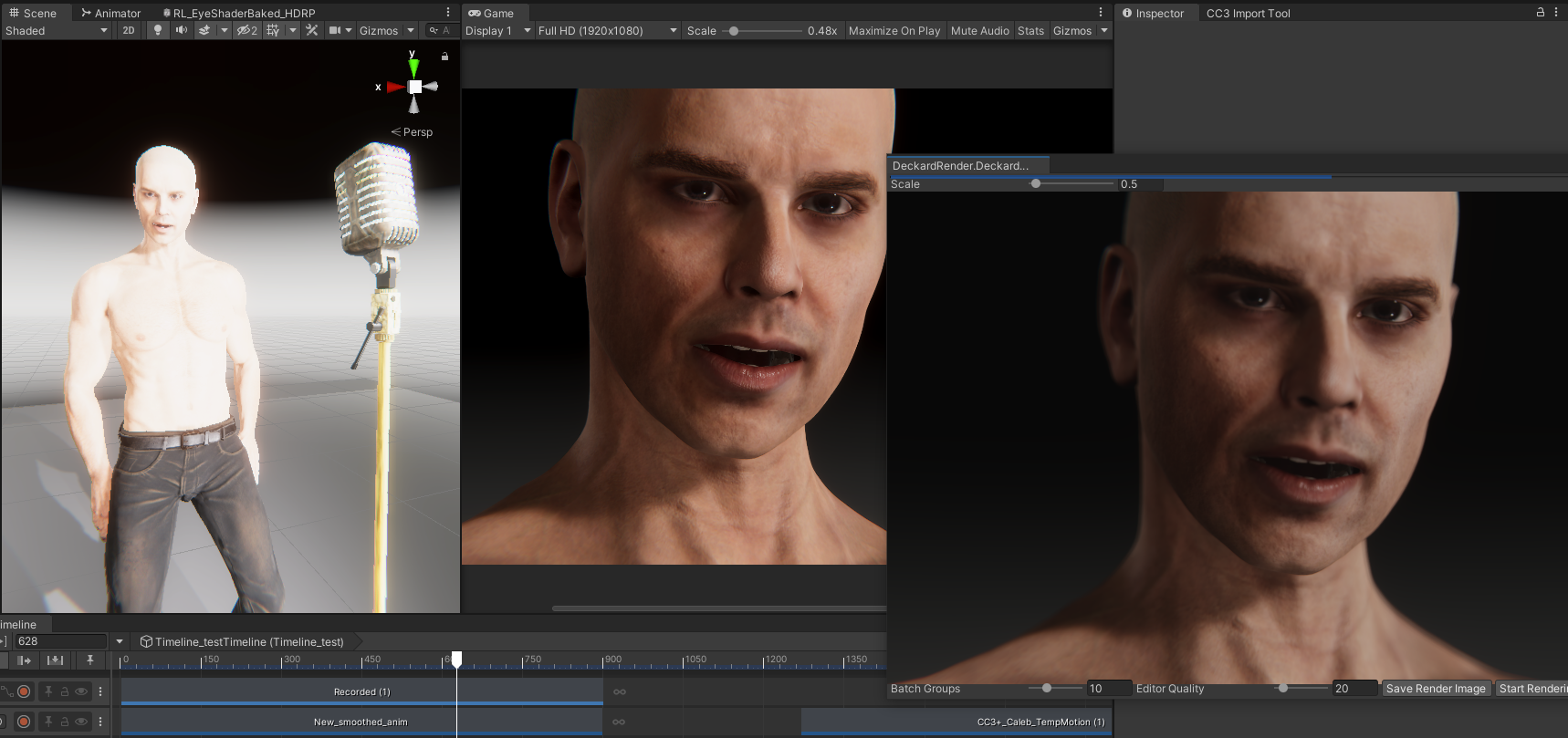Click the orientation gizmo red X axis cone

click(394, 87)
